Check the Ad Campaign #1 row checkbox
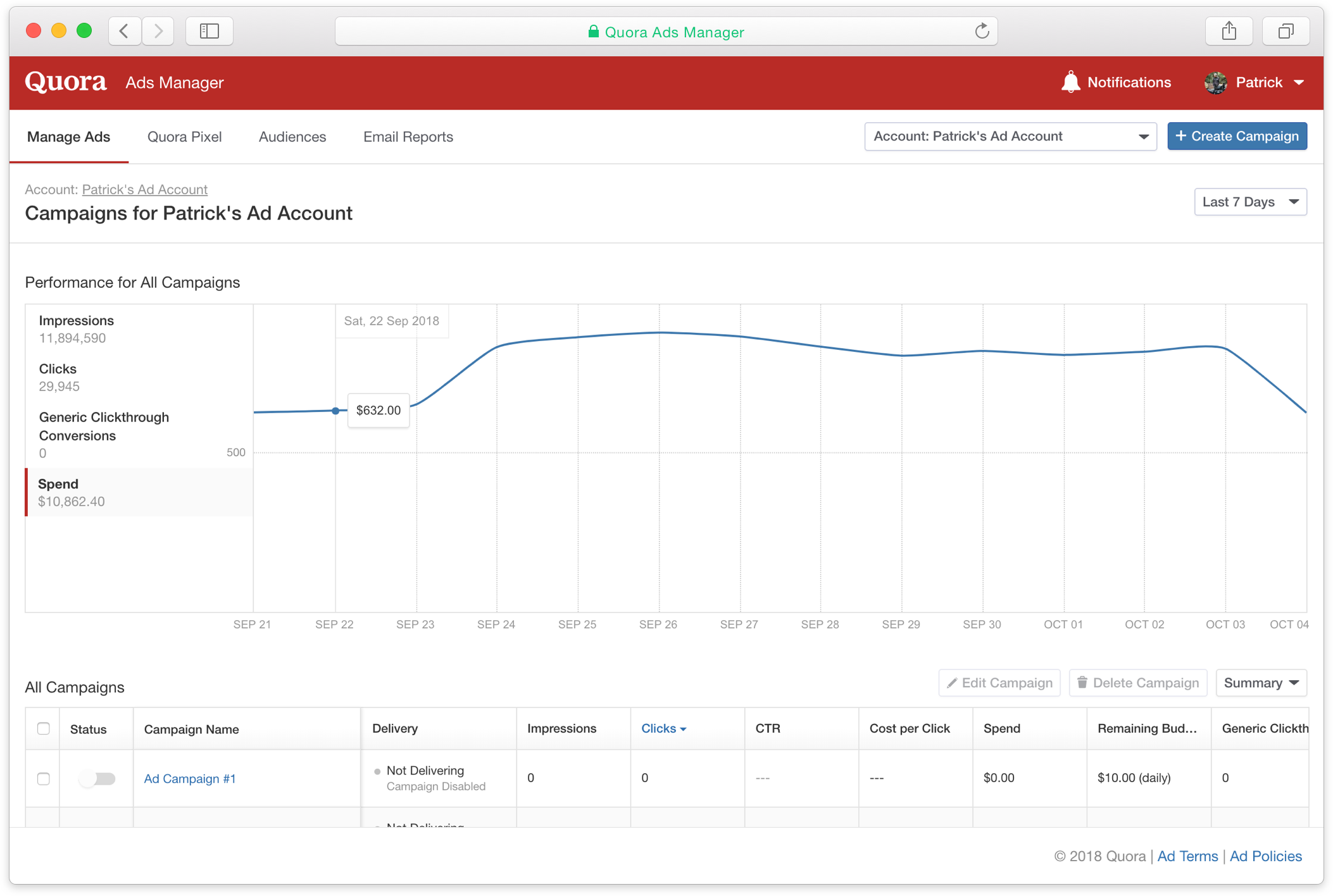Viewport: 1333px width, 896px height. tap(43, 778)
